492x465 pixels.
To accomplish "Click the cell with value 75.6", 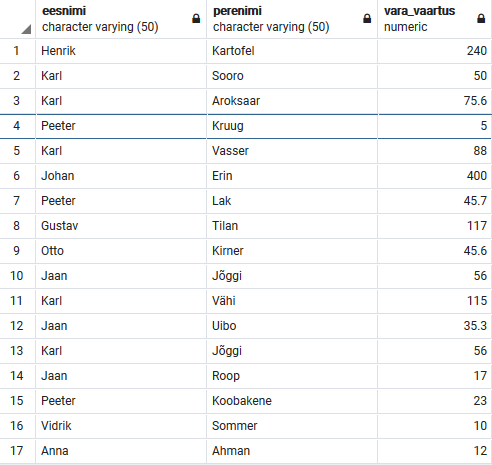I will 435,101.
